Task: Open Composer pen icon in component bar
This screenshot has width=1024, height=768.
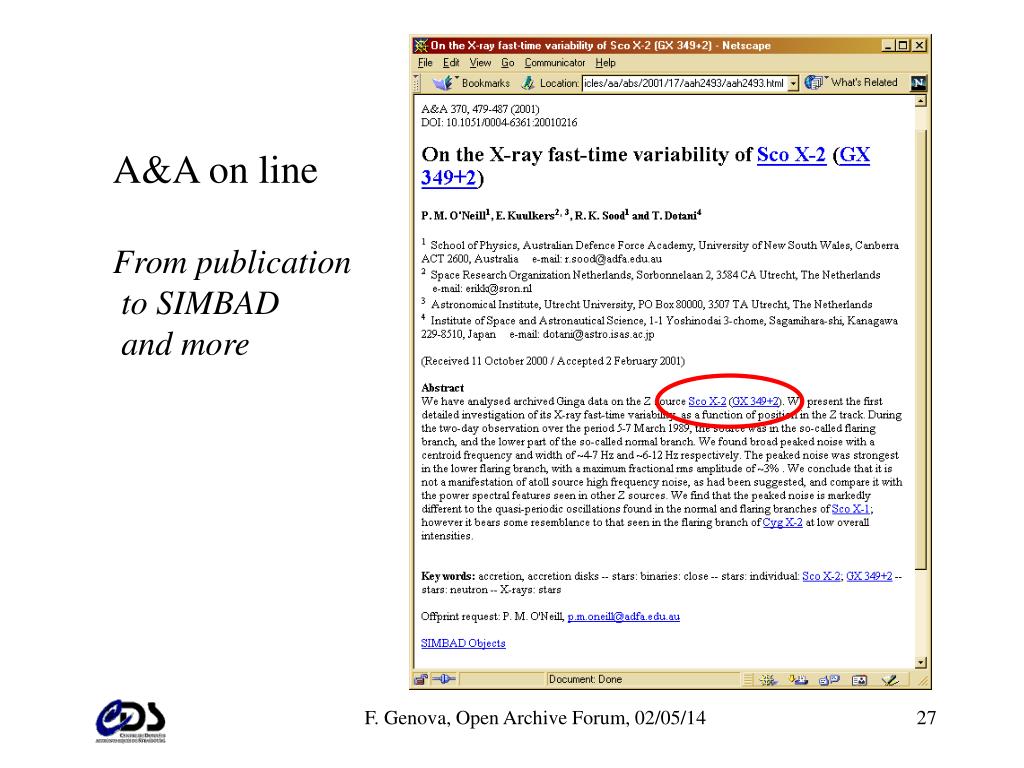Action: (889, 680)
